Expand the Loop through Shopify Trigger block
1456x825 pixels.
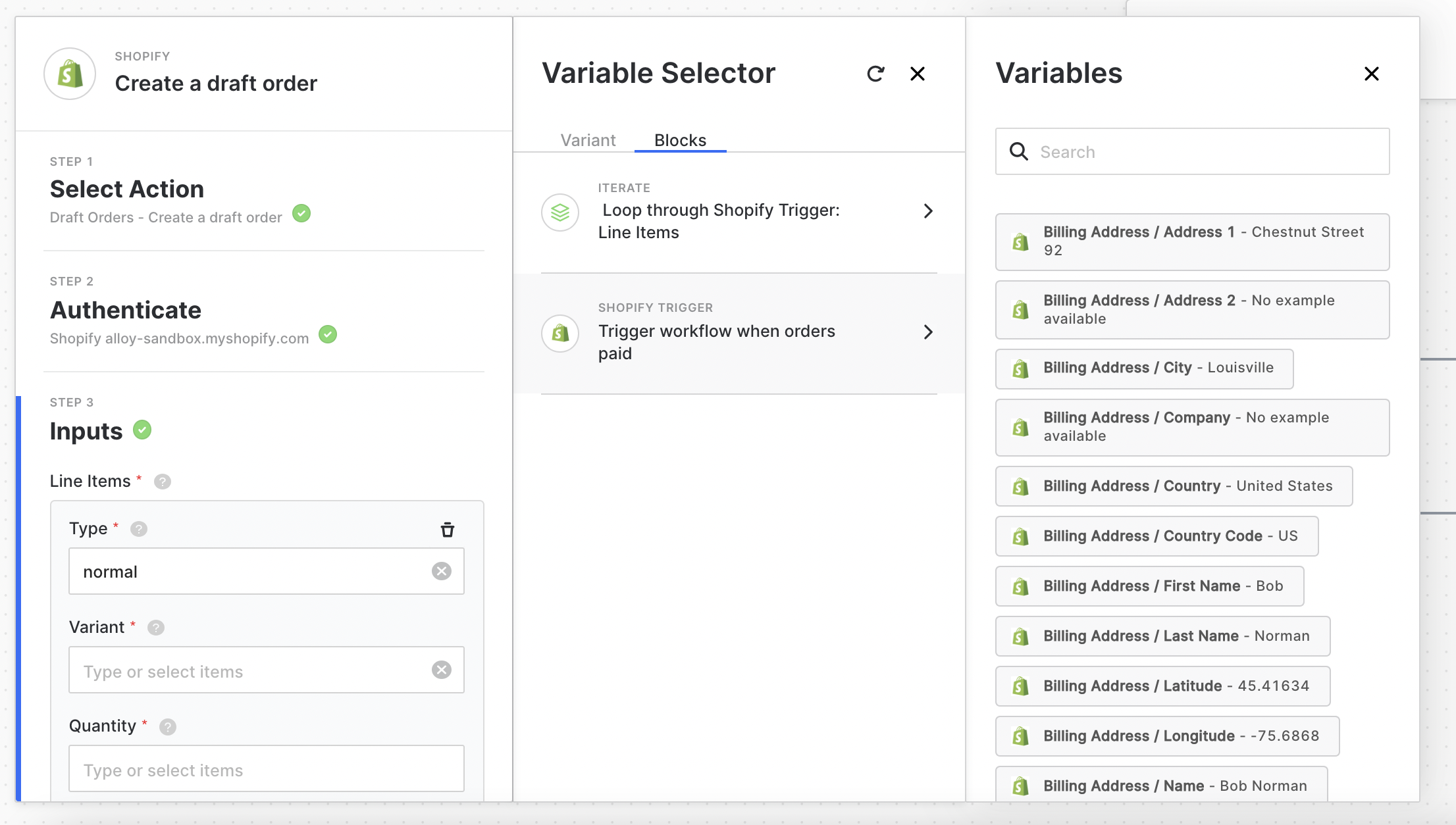coord(928,211)
